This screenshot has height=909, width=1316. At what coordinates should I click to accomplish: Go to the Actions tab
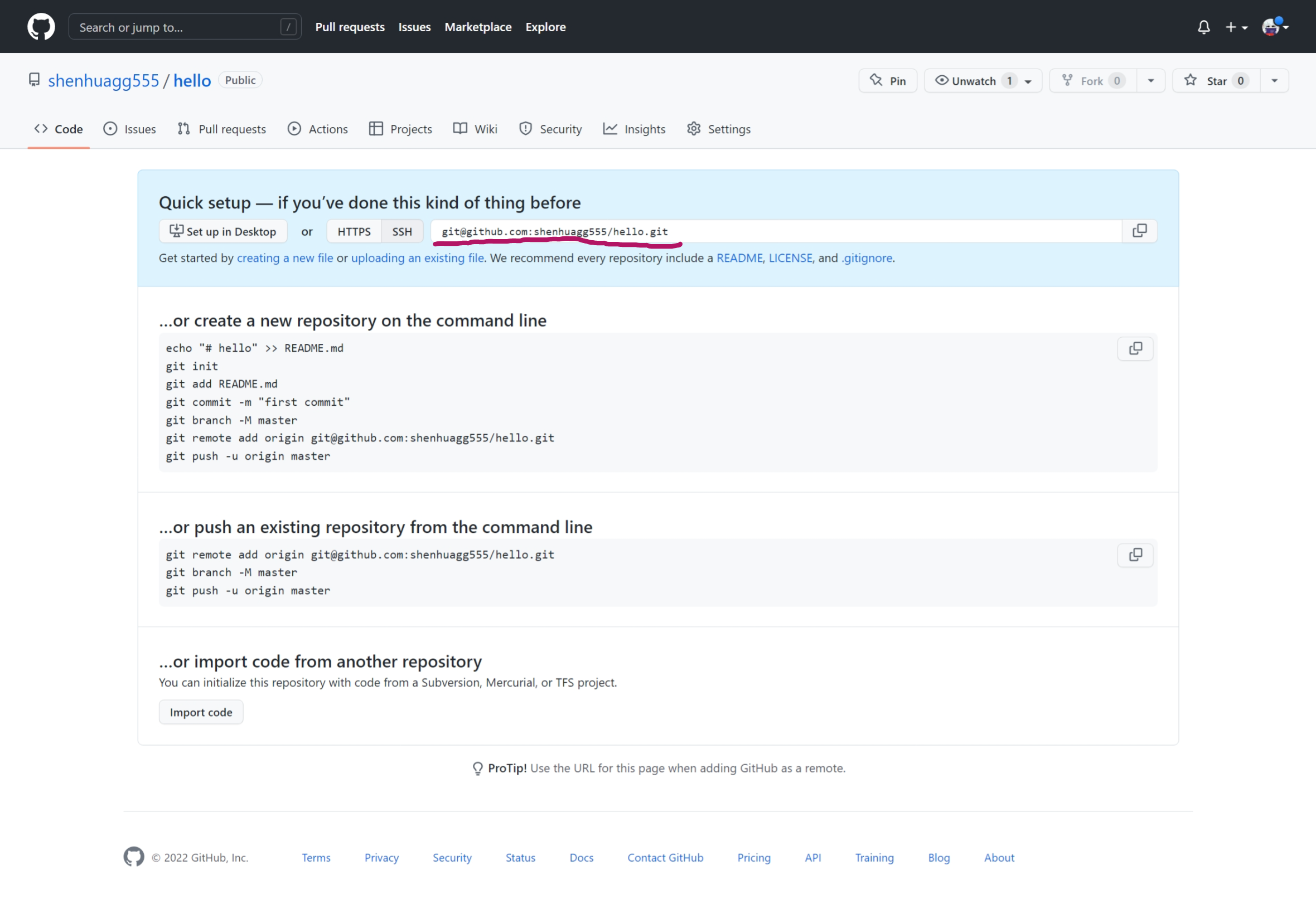(x=318, y=129)
